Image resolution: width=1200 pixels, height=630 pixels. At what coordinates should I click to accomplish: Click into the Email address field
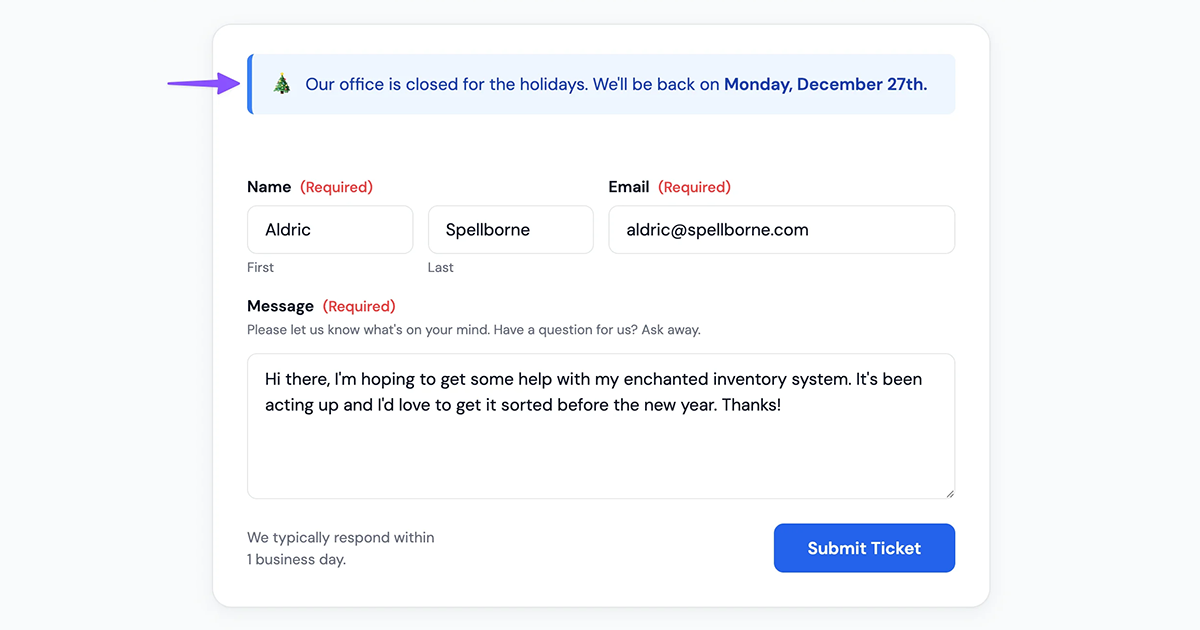(x=781, y=230)
